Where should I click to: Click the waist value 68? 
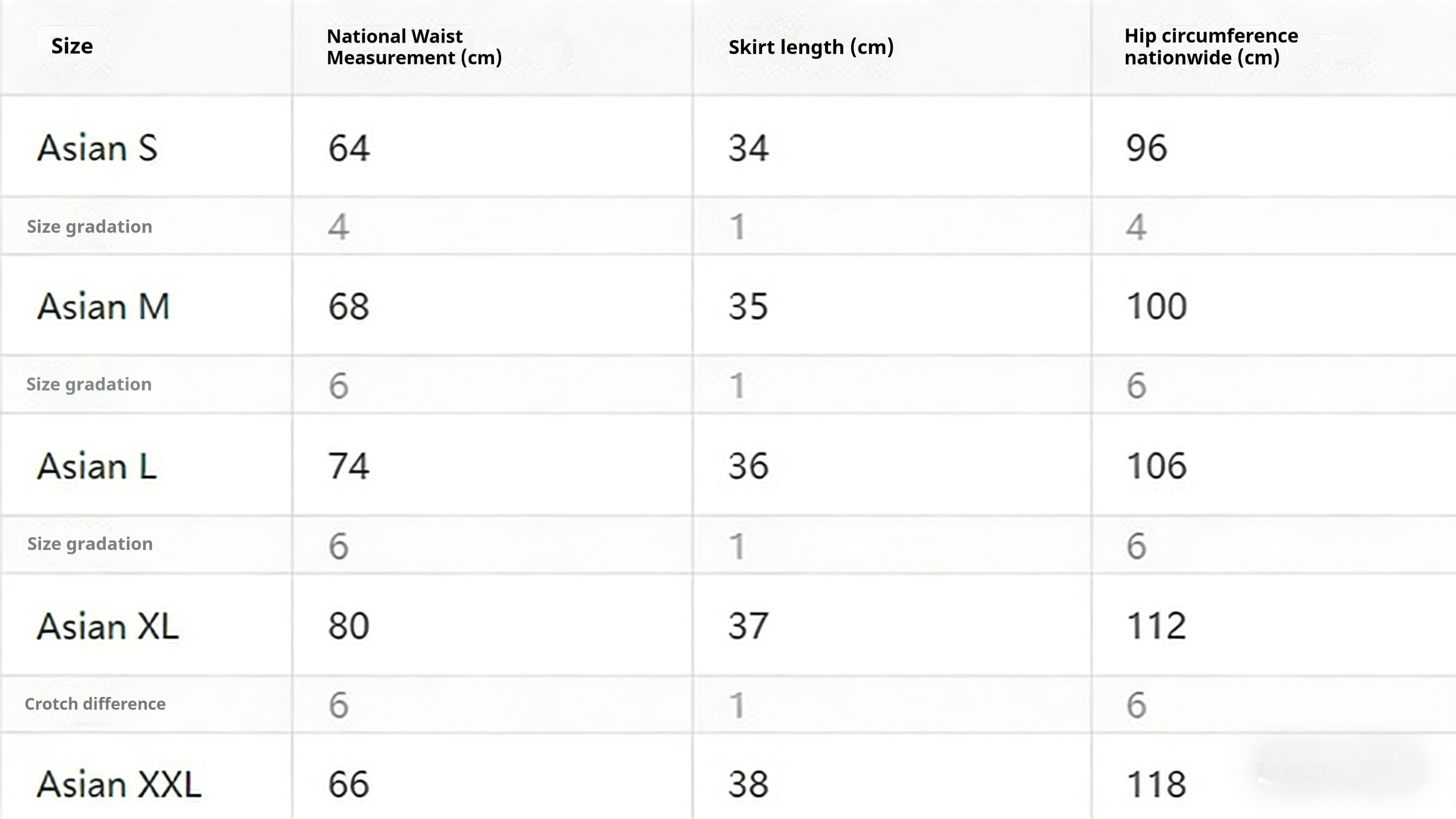click(x=349, y=307)
